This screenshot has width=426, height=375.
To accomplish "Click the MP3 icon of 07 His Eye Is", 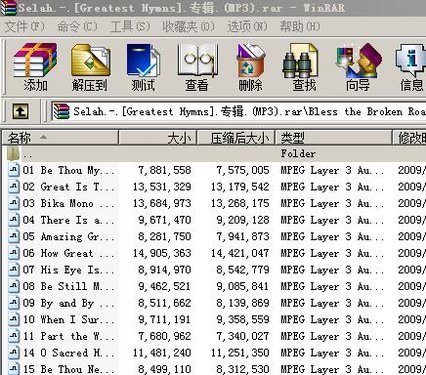I will click(x=14, y=270).
